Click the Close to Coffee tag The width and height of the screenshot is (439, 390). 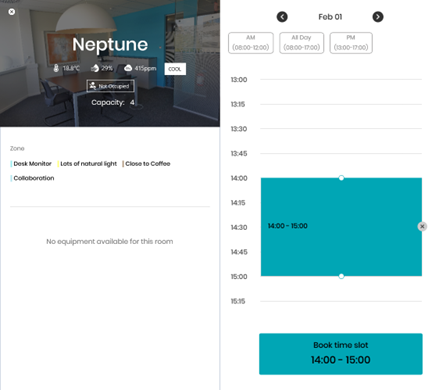click(146, 164)
